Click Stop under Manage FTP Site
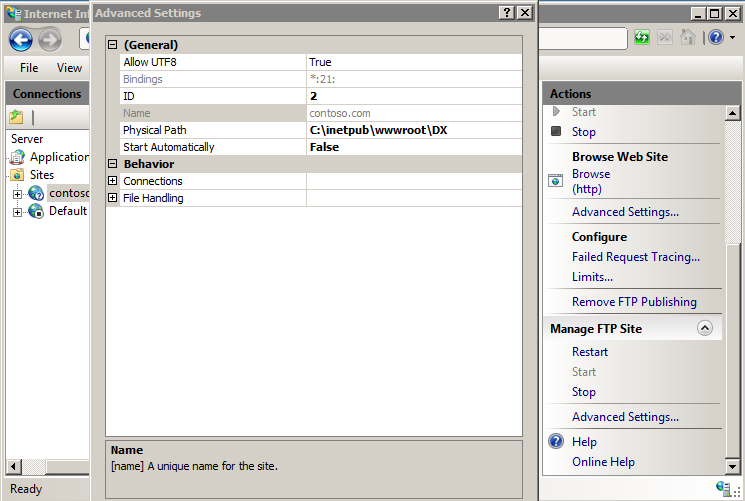This screenshot has height=501, width=745. click(583, 392)
